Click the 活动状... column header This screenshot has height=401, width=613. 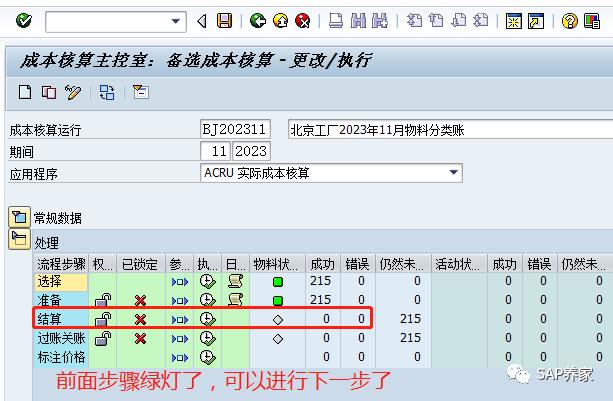[x=459, y=264]
